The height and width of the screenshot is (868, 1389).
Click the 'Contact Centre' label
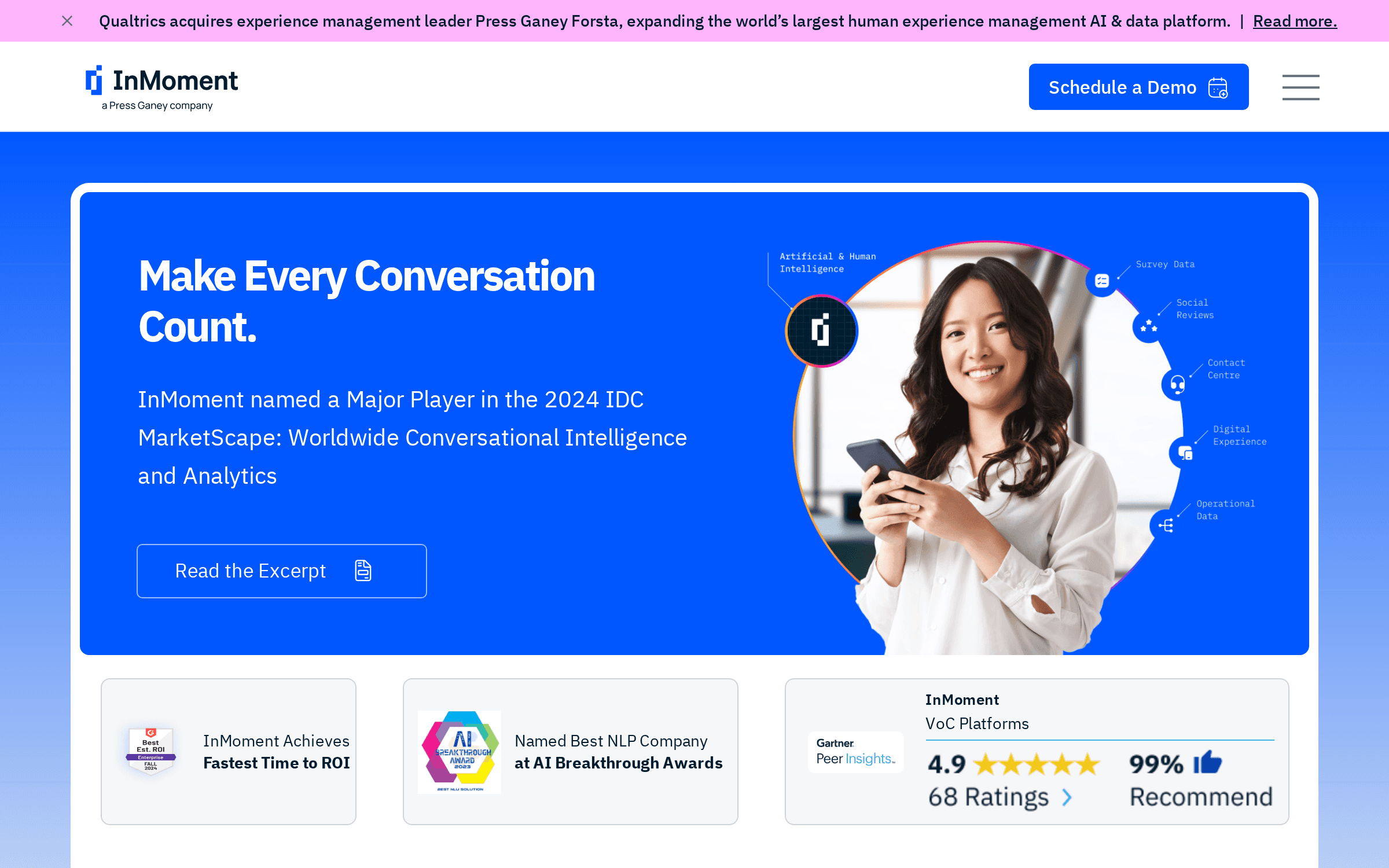coord(1226,369)
